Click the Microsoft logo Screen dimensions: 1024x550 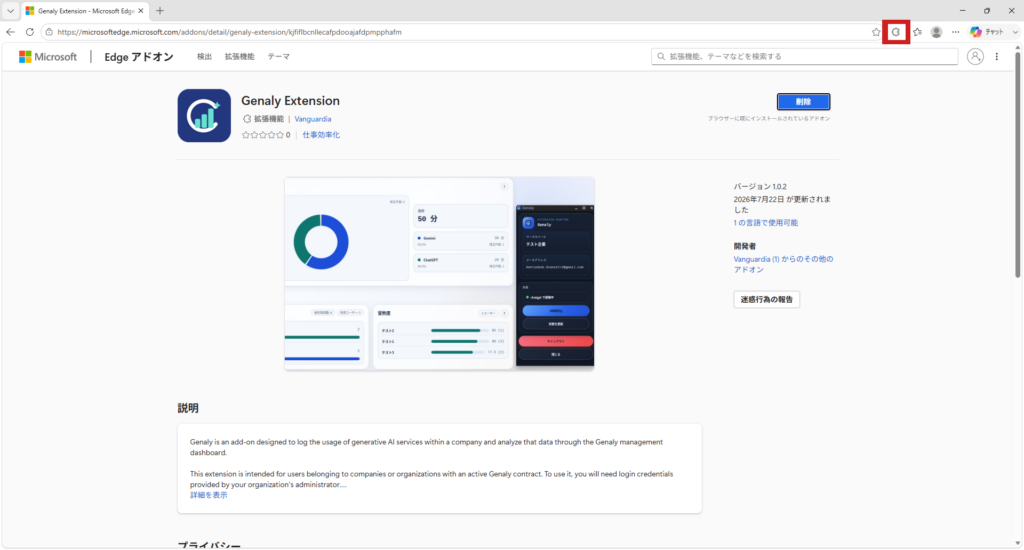click(x=48, y=57)
